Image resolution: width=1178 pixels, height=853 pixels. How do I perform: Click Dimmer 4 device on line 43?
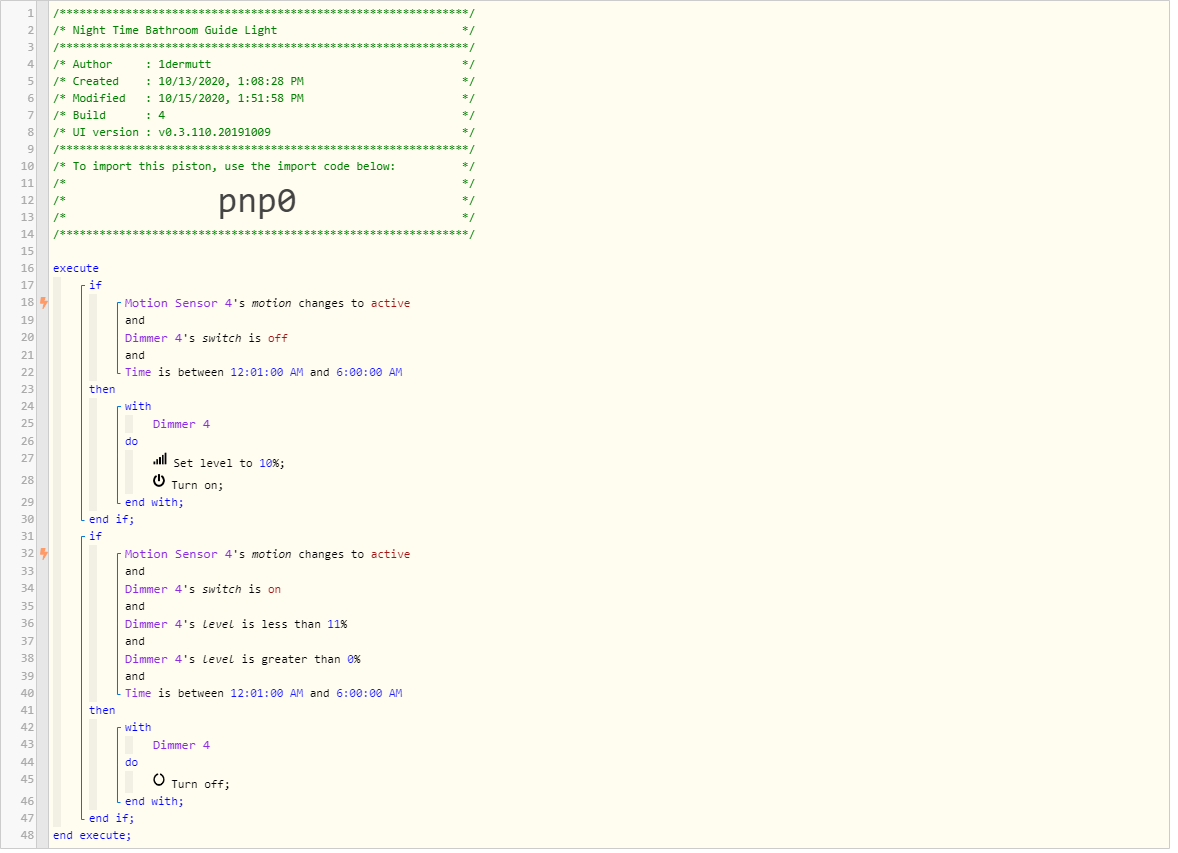point(181,746)
